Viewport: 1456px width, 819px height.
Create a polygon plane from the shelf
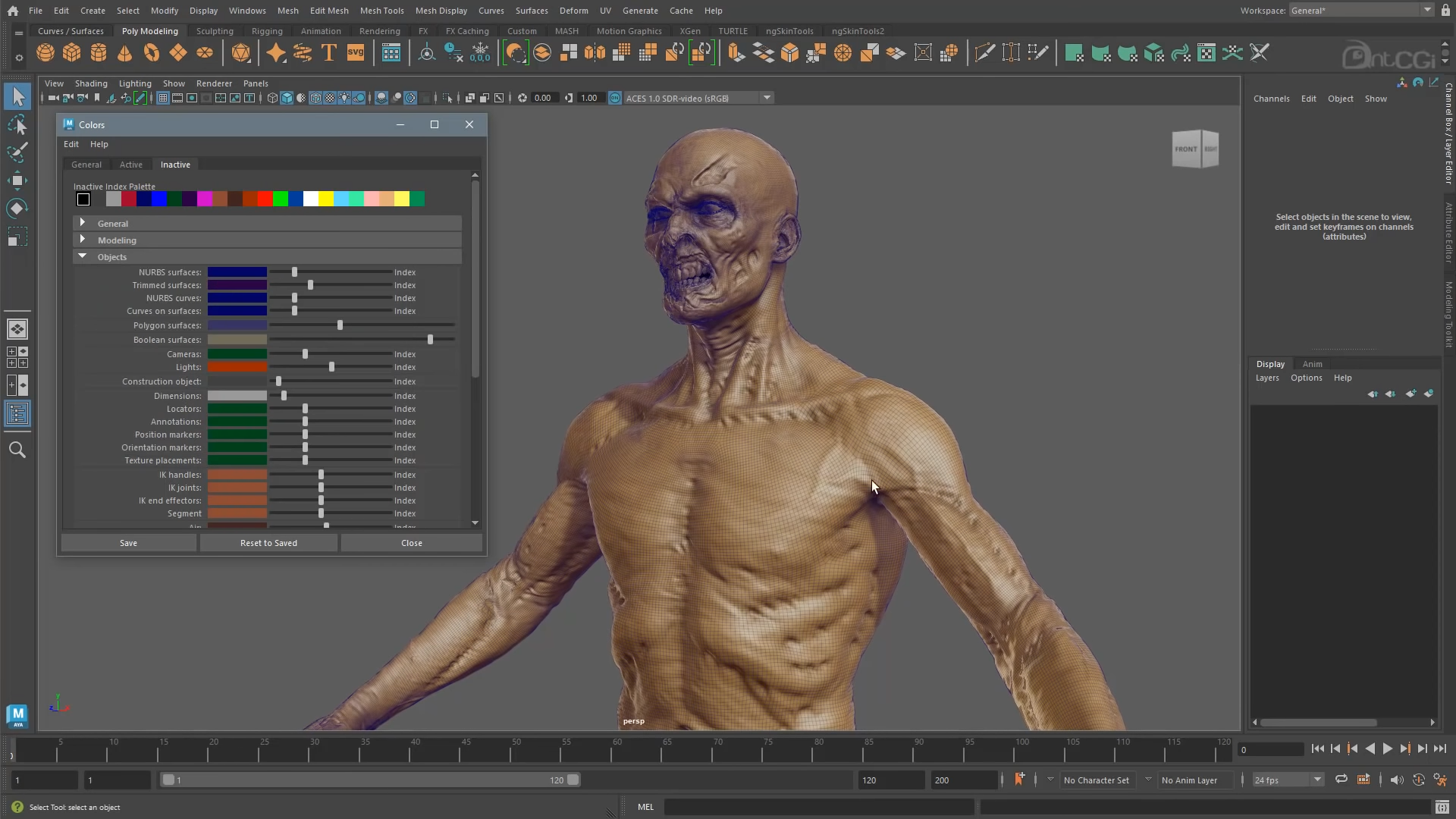(178, 53)
